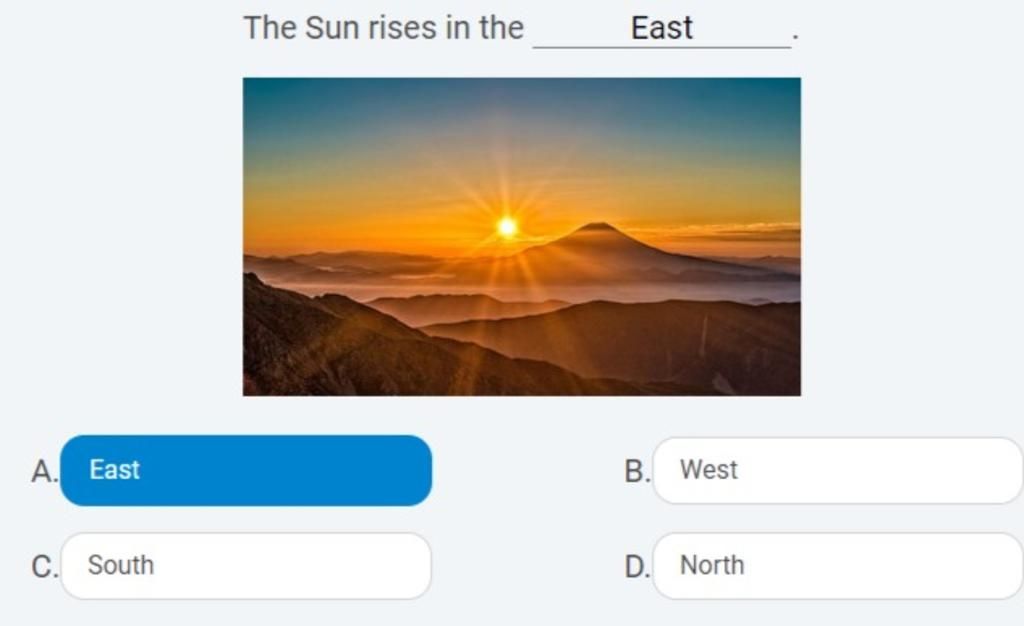Select North as the answer

pyautogui.click(x=838, y=566)
